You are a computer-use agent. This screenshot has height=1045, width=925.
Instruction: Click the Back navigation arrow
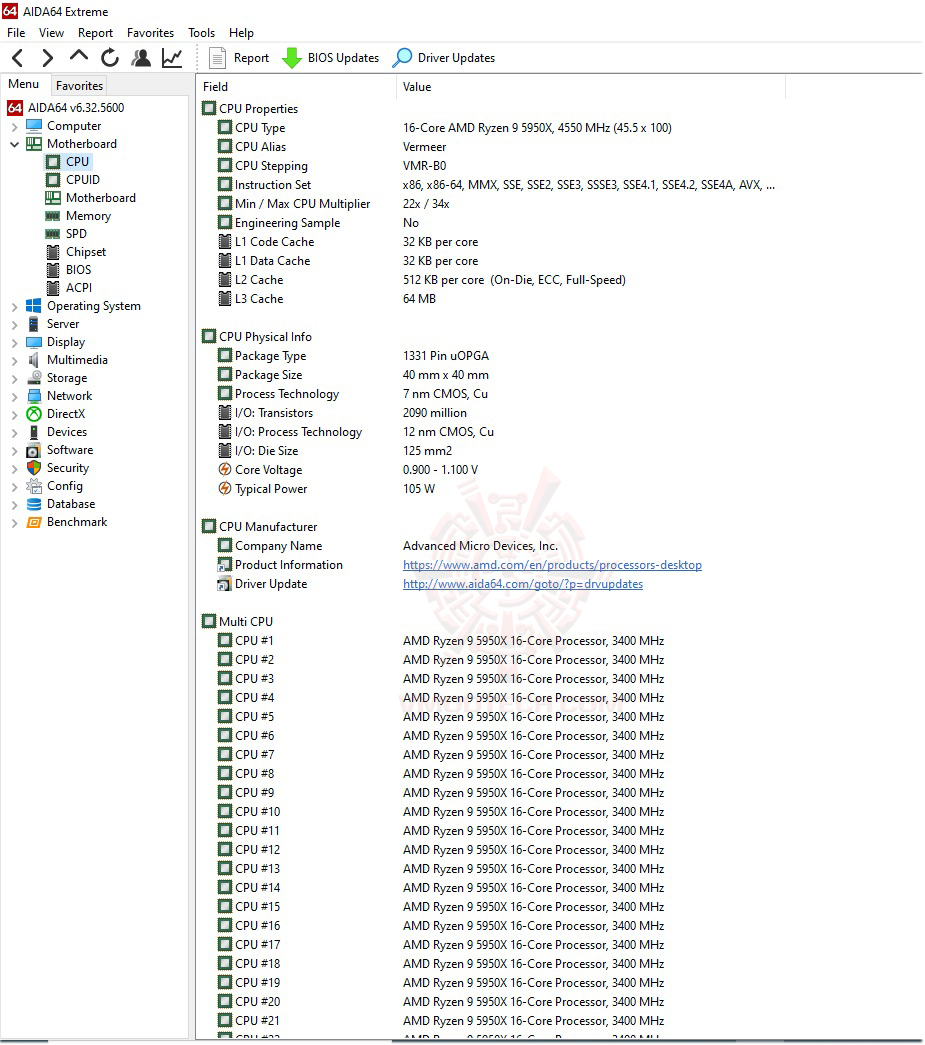(18, 58)
